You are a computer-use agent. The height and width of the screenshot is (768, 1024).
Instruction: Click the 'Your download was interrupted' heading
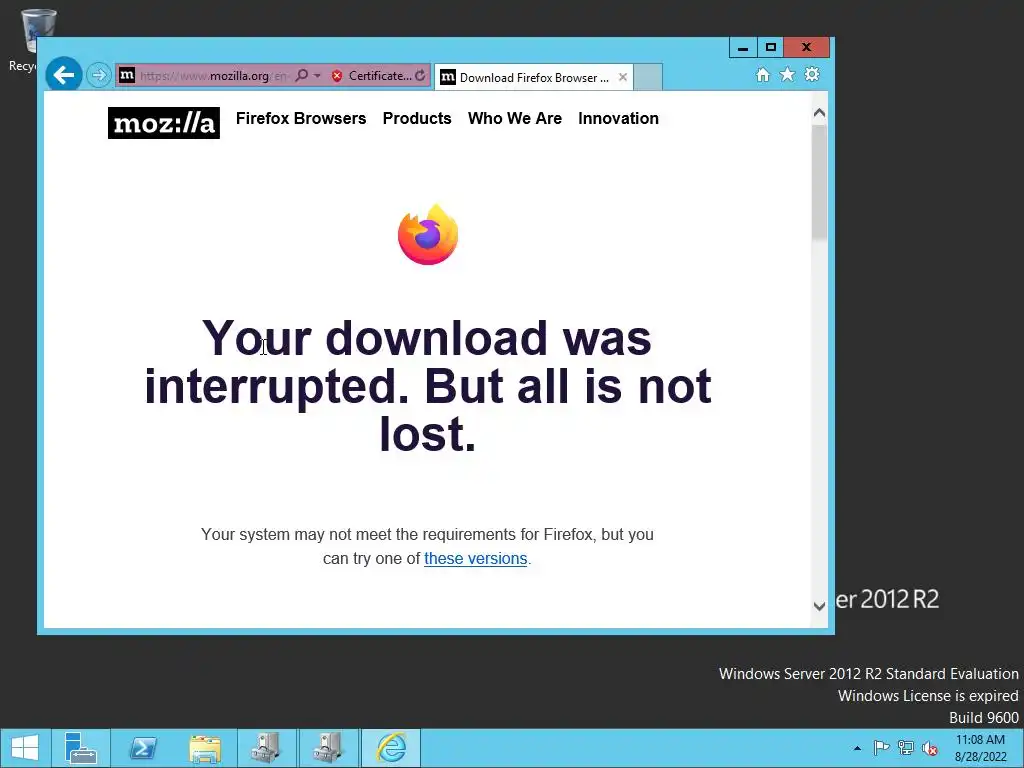tap(428, 386)
